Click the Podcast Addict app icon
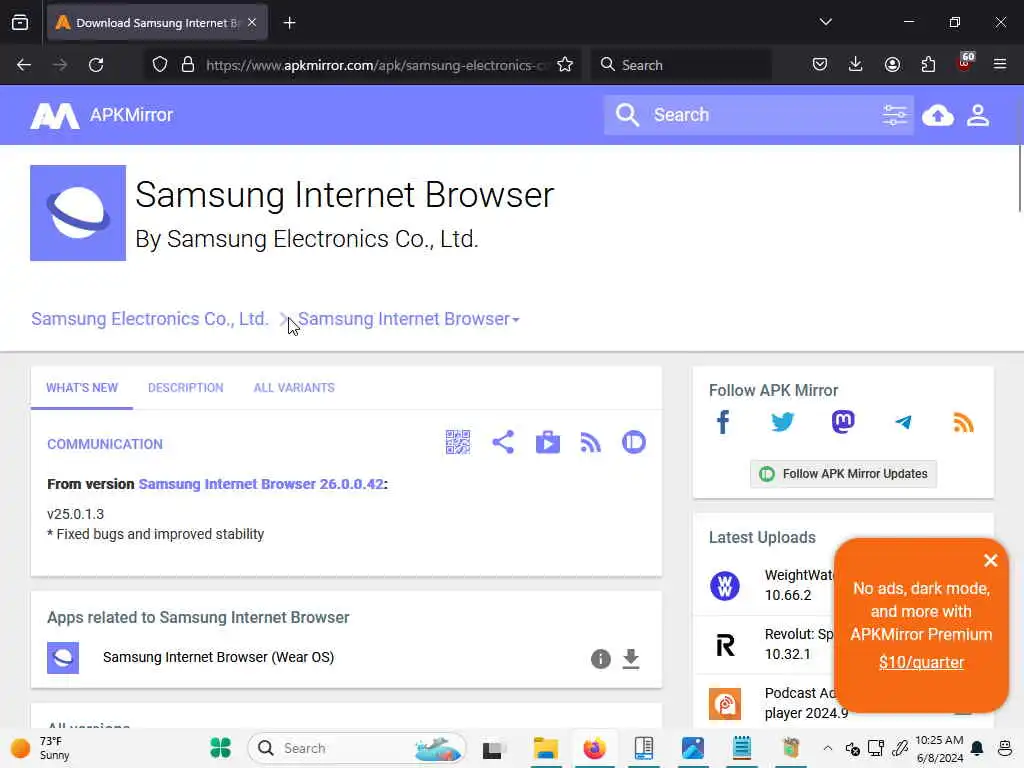This screenshot has width=1024, height=768. (725, 703)
